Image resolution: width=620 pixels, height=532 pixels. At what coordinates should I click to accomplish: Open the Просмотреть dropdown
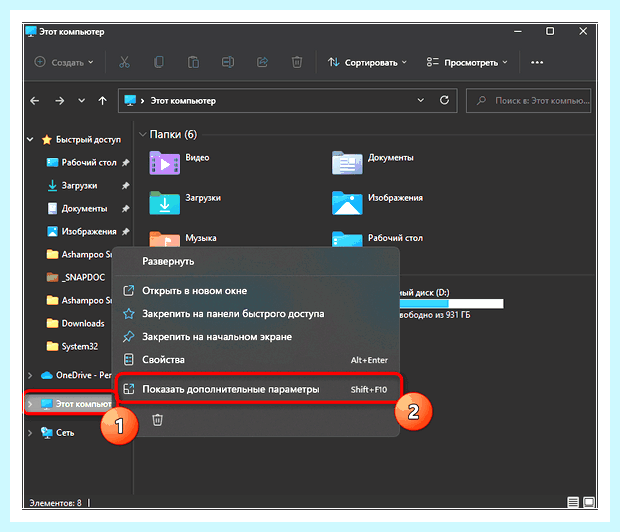pyautogui.click(x=467, y=62)
